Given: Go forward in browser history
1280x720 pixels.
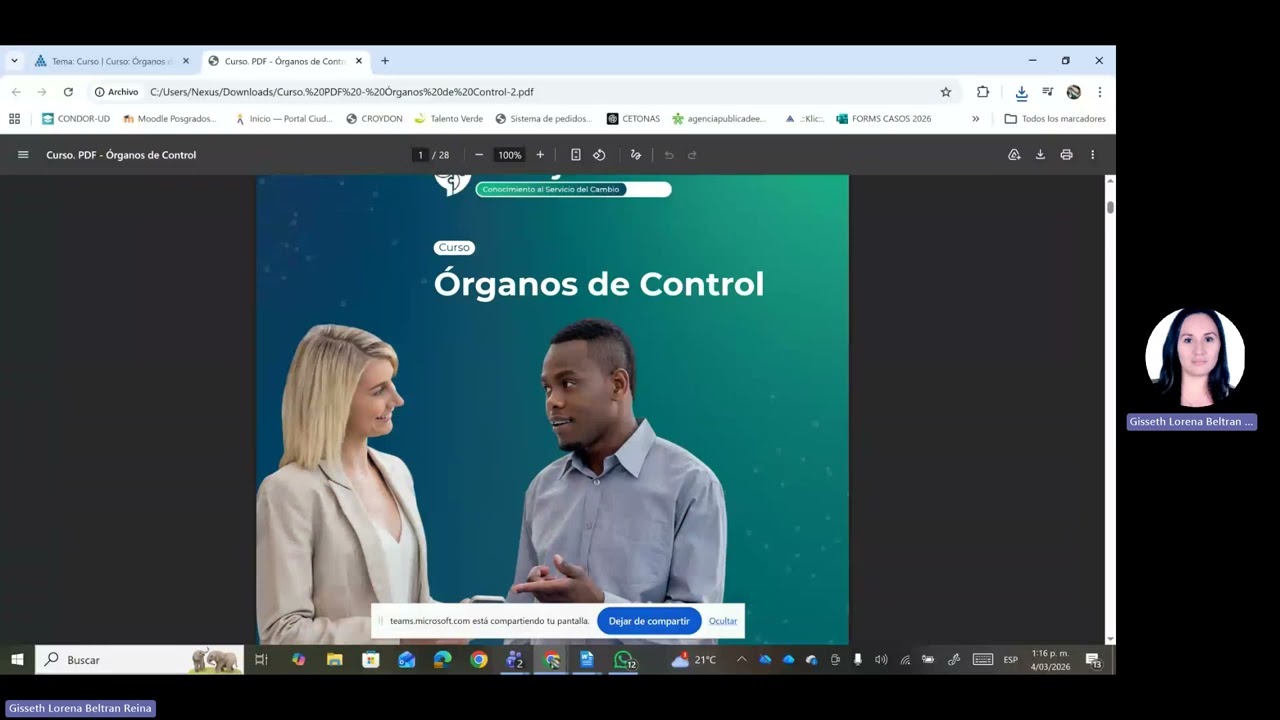Looking at the screenshot, I should coord(42,92).
